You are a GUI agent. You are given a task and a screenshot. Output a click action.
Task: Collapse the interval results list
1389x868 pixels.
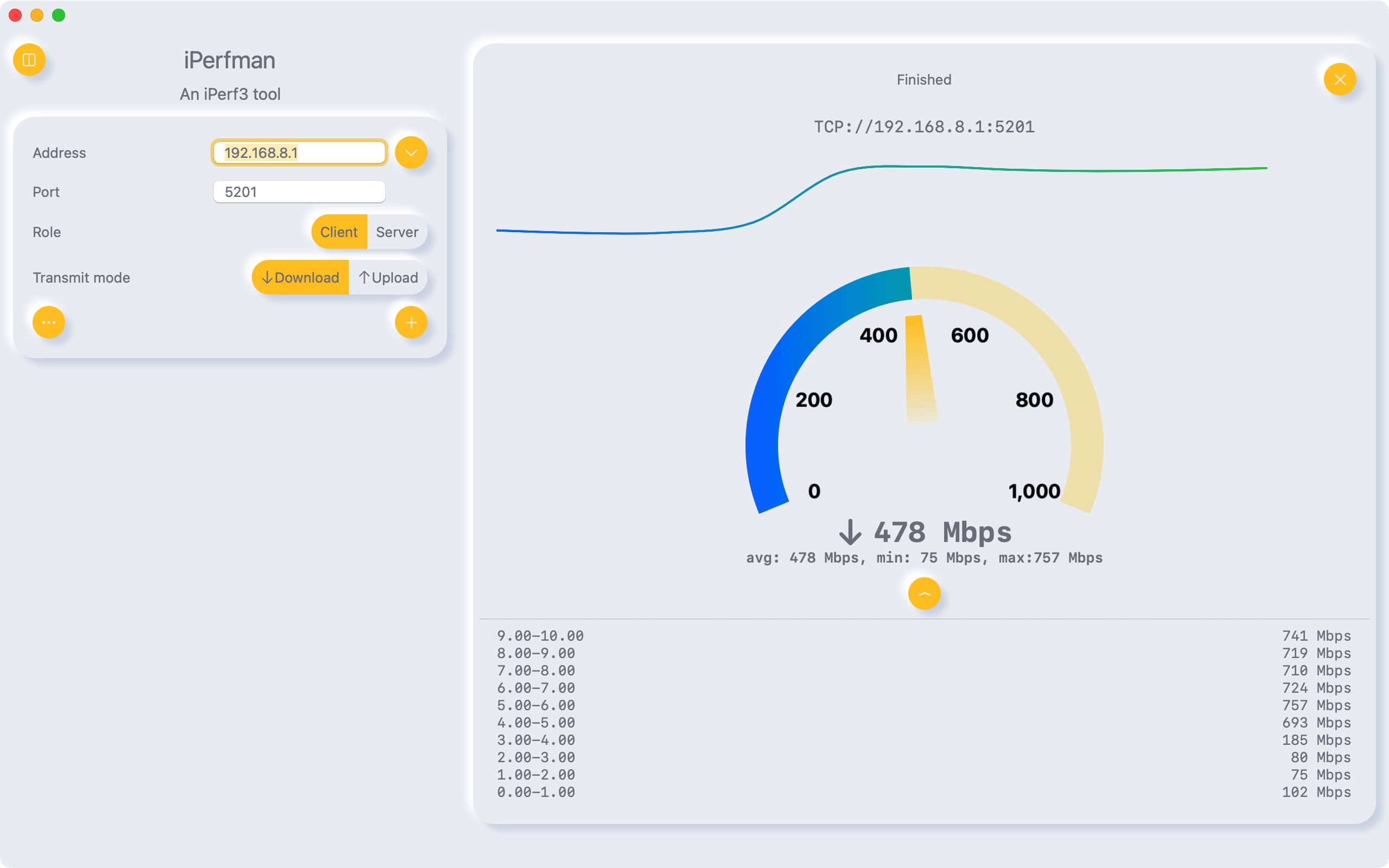924,593
